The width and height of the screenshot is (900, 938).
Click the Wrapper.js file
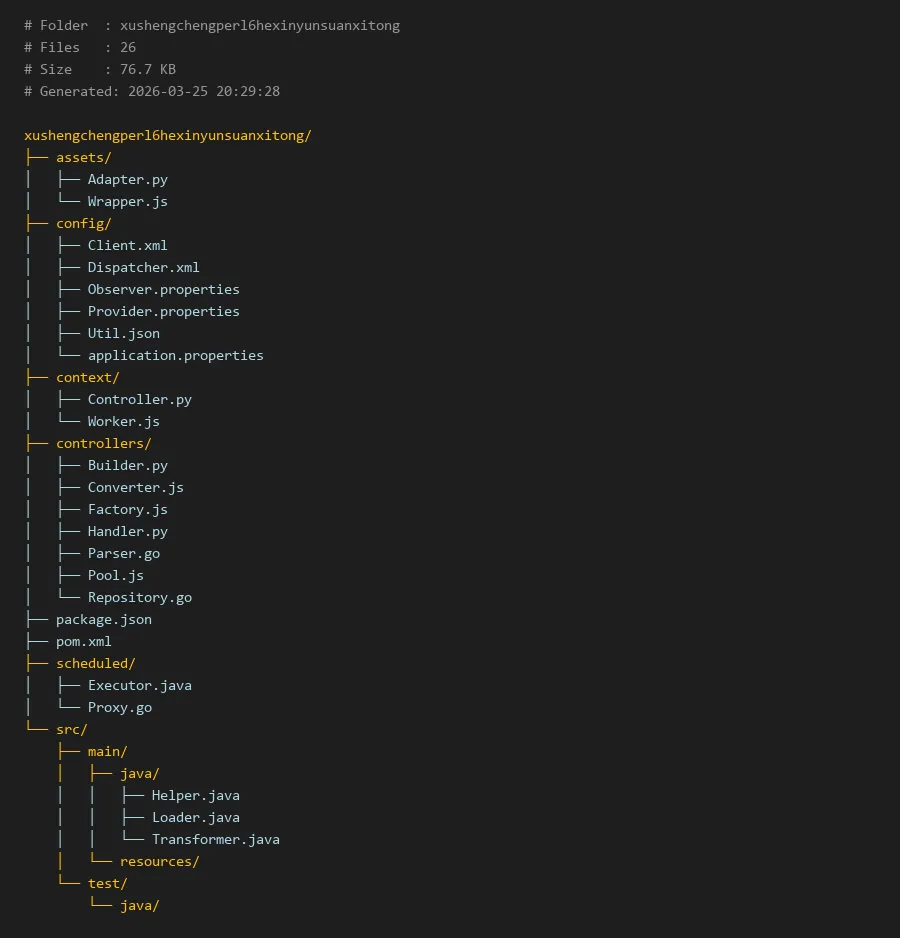tap(127, 202)
